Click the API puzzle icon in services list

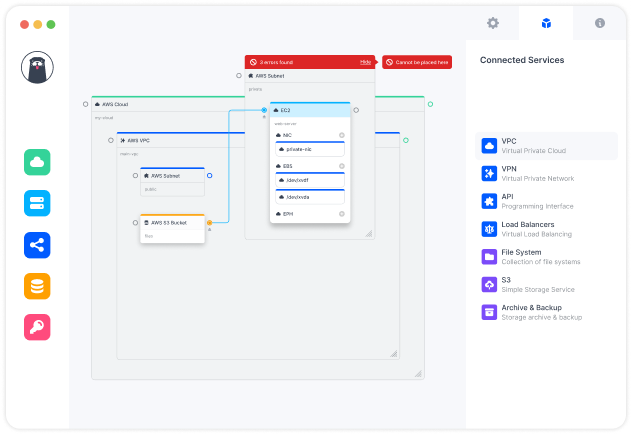pyautogui.click(x=489, y=201)
